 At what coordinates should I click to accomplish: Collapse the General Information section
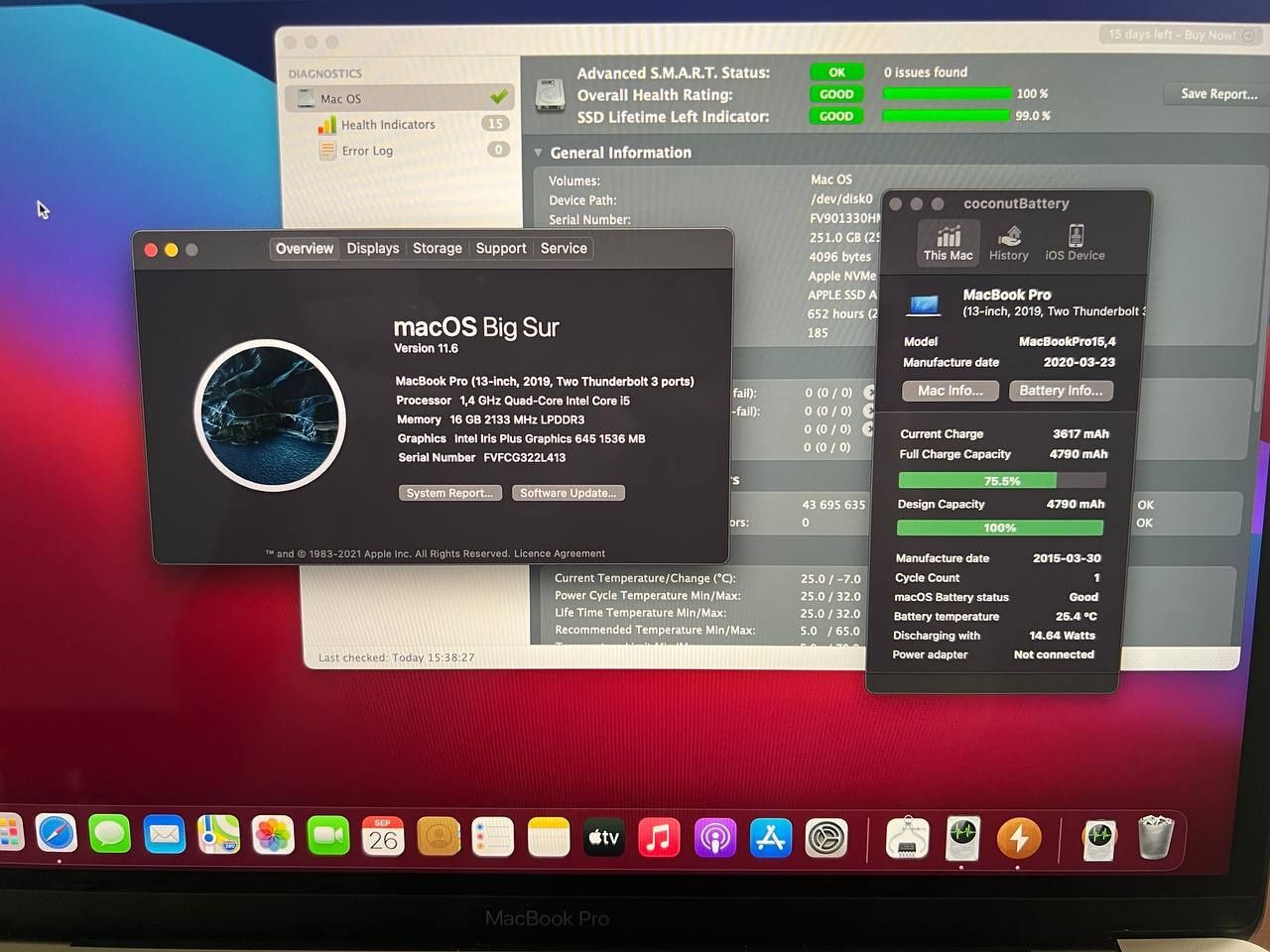coord(538,153)
